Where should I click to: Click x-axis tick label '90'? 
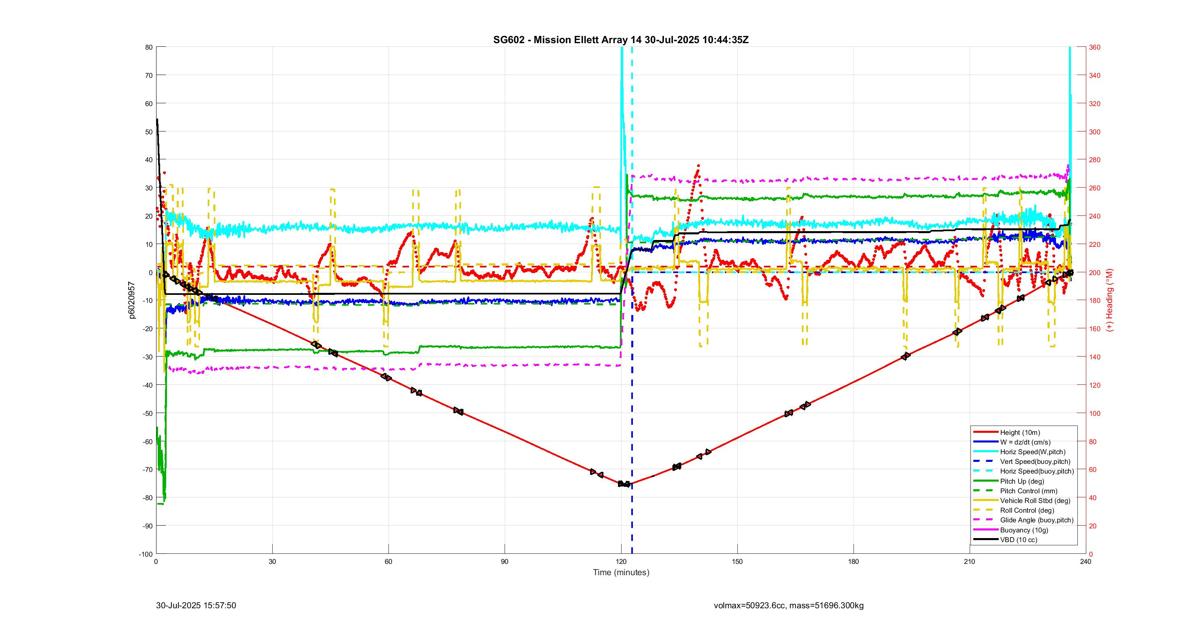(504, 562)
